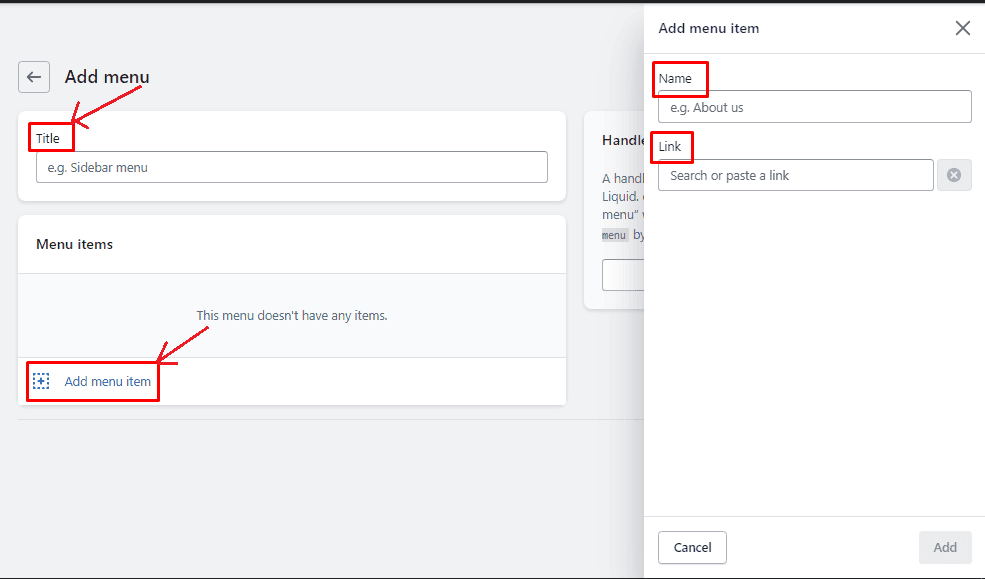Screen dimensions: 985x579
Task: Click the dotted plus icon beside Add menu item
Action: (x=41, y=381)
